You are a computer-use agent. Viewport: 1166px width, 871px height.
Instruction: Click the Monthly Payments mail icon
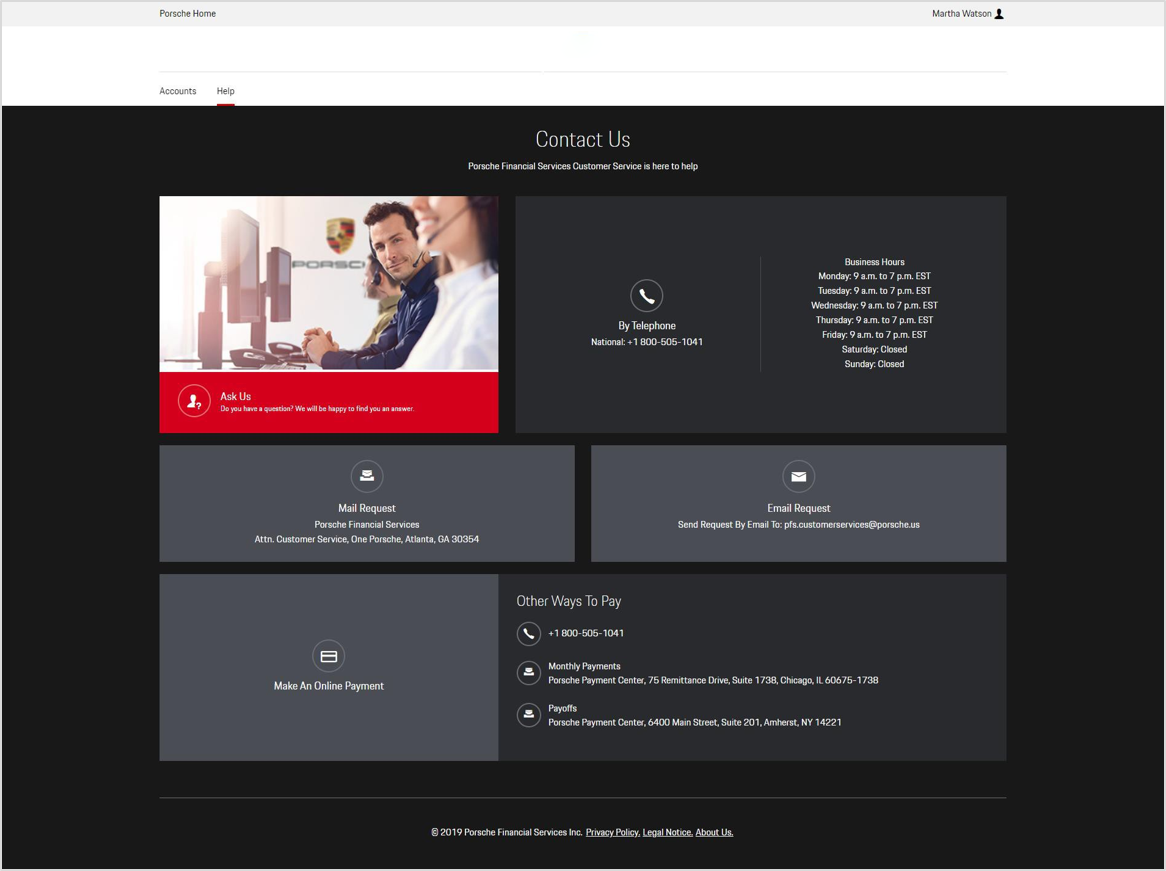tap(529, 673)
